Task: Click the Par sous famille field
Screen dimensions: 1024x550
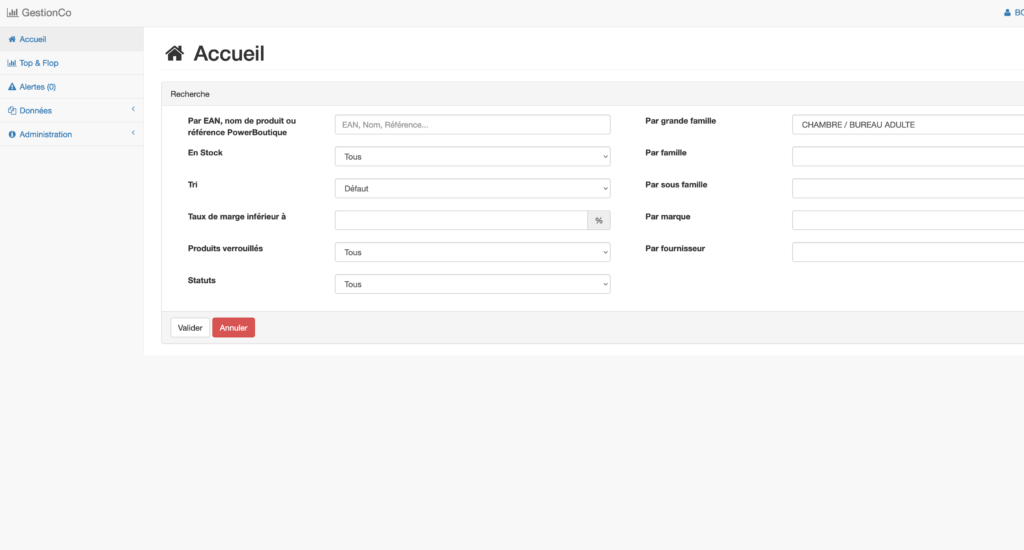Action: pyautogui.click(x=908, y=188)
